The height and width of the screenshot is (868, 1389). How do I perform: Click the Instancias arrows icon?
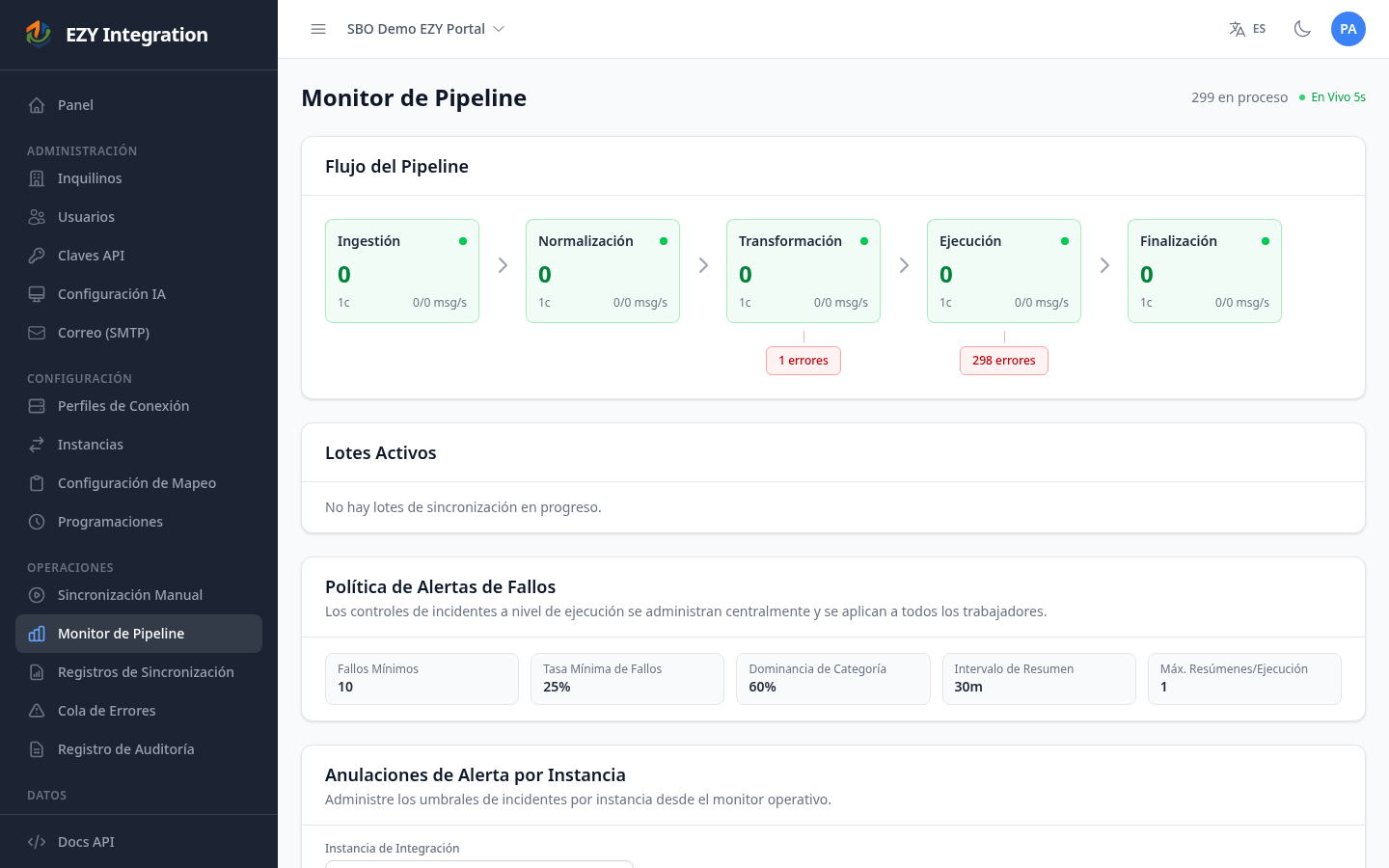(37, 445)
